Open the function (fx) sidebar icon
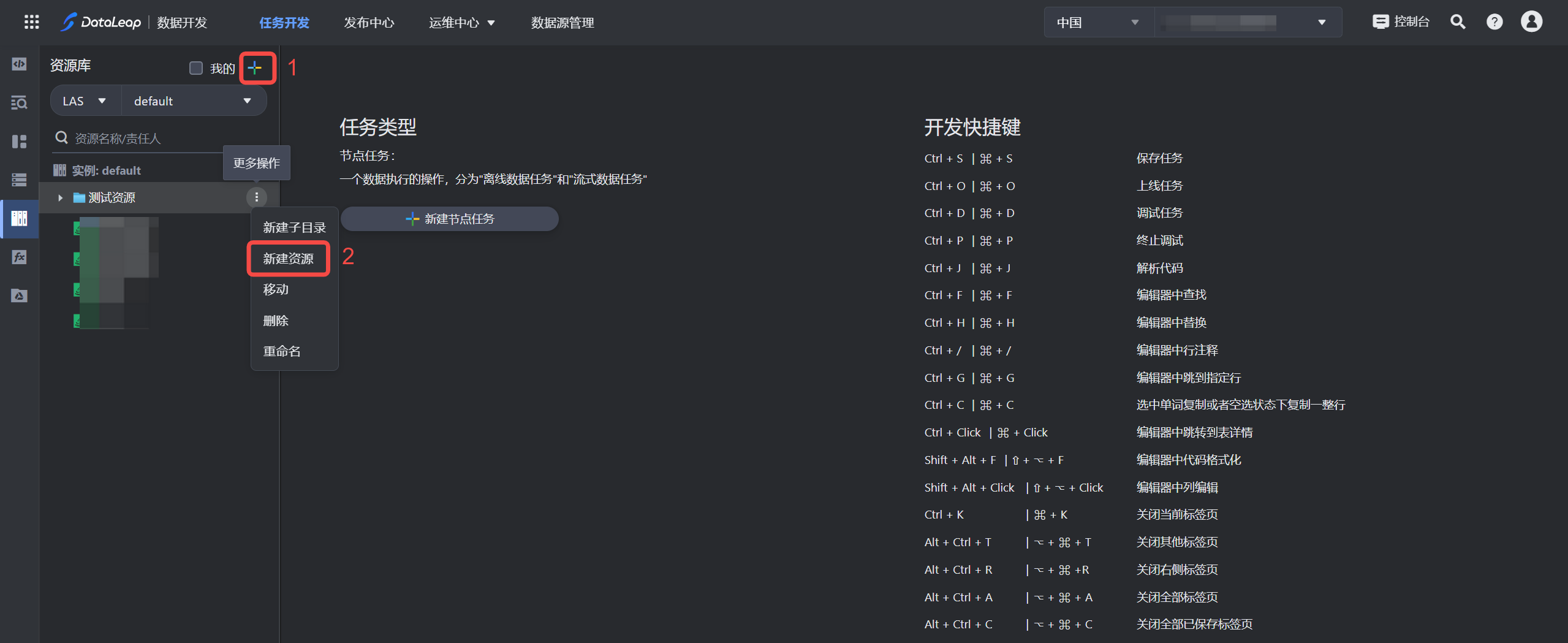 (19, 257)
